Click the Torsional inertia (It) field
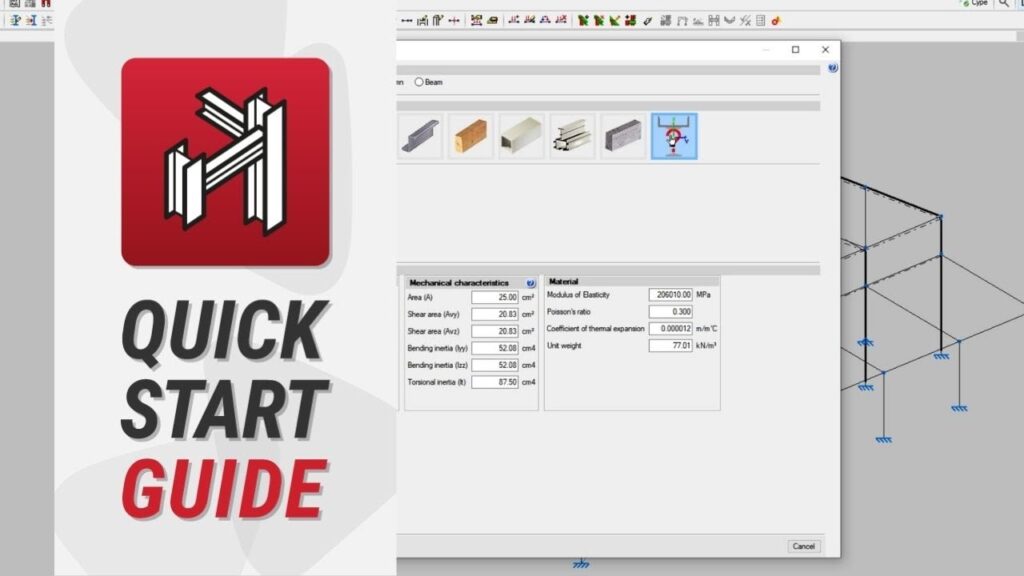Screen dimensions: 1024x576 coord(495,382)
